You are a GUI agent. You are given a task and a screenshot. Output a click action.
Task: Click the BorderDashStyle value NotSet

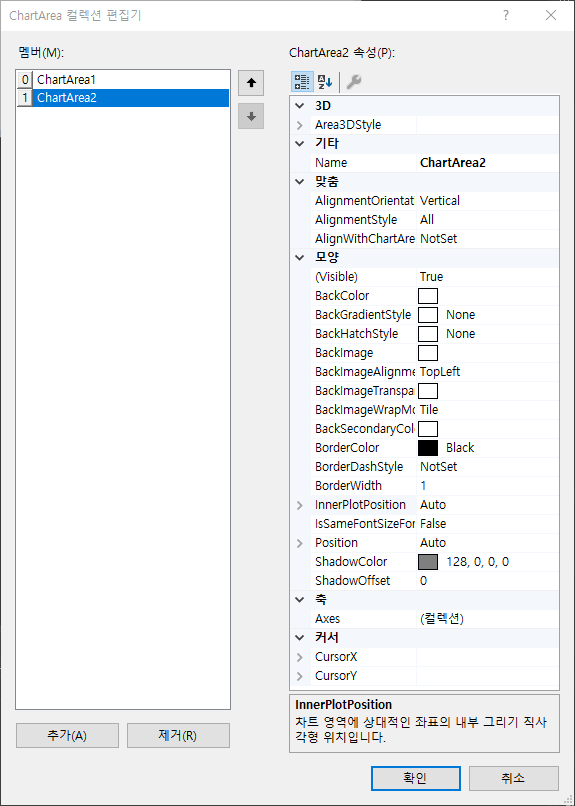point(438,467)
